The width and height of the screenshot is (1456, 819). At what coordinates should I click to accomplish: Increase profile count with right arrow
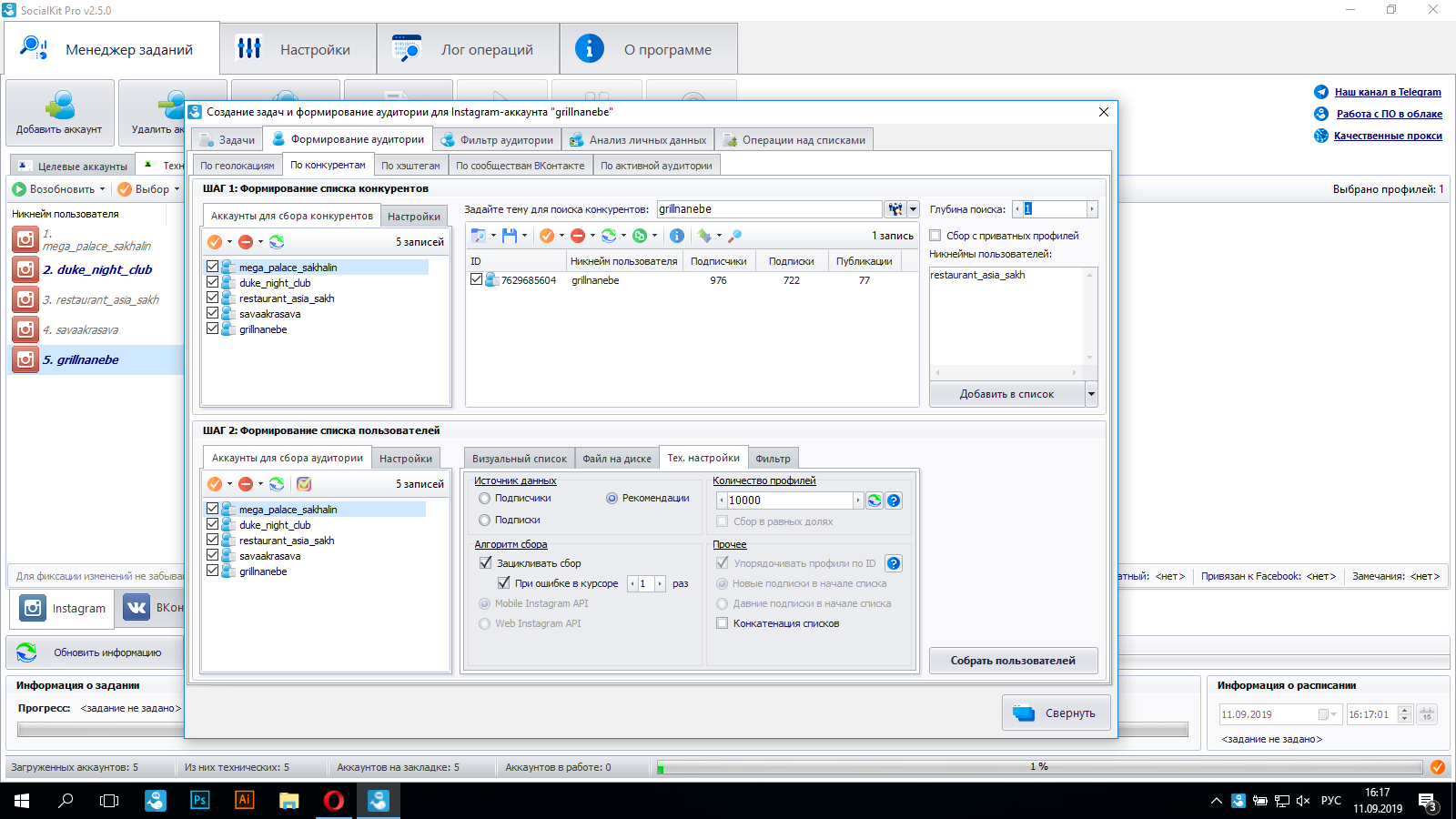(x=857, y=500)
